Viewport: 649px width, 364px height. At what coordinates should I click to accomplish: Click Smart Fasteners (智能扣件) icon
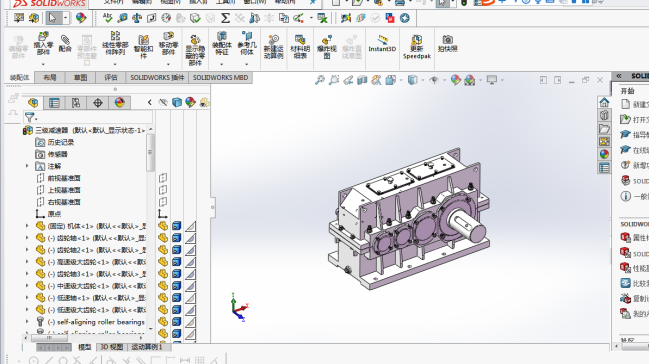[x=143, y=46]
